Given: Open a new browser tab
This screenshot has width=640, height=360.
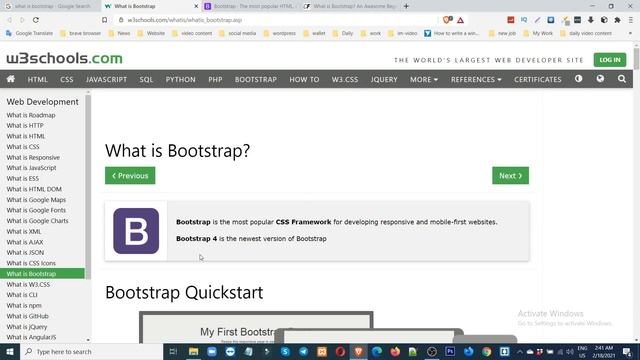Looking at the screenshot, I should [x=406, y=6].
